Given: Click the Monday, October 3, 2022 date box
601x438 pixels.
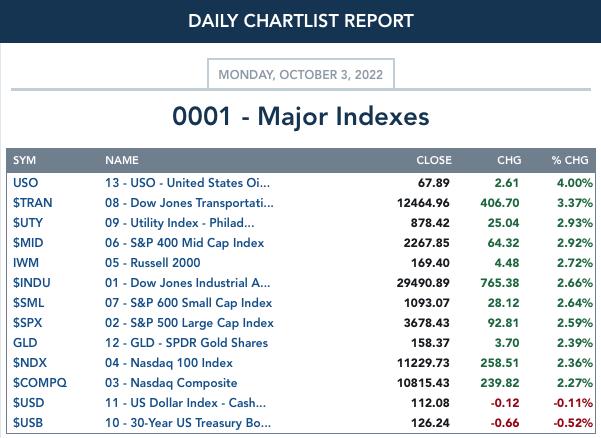Looking at the screenshot, I should (301, 74).
